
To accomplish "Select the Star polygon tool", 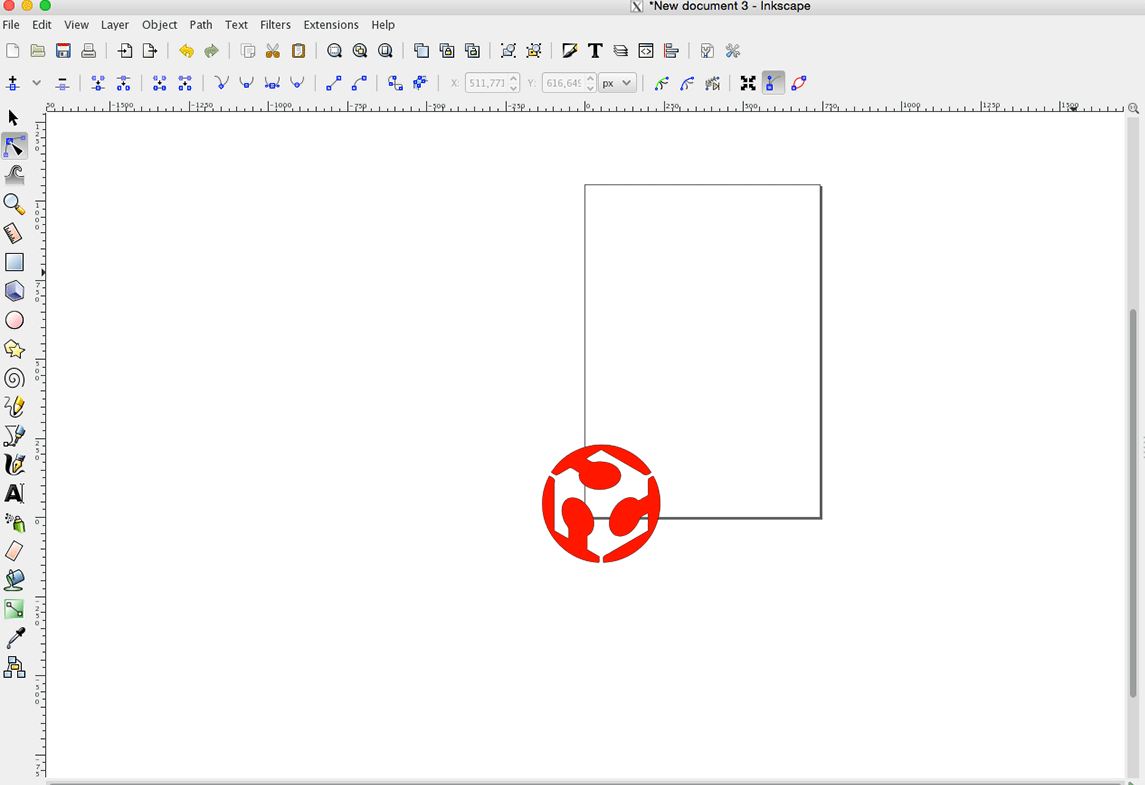I will click(14, 349).
